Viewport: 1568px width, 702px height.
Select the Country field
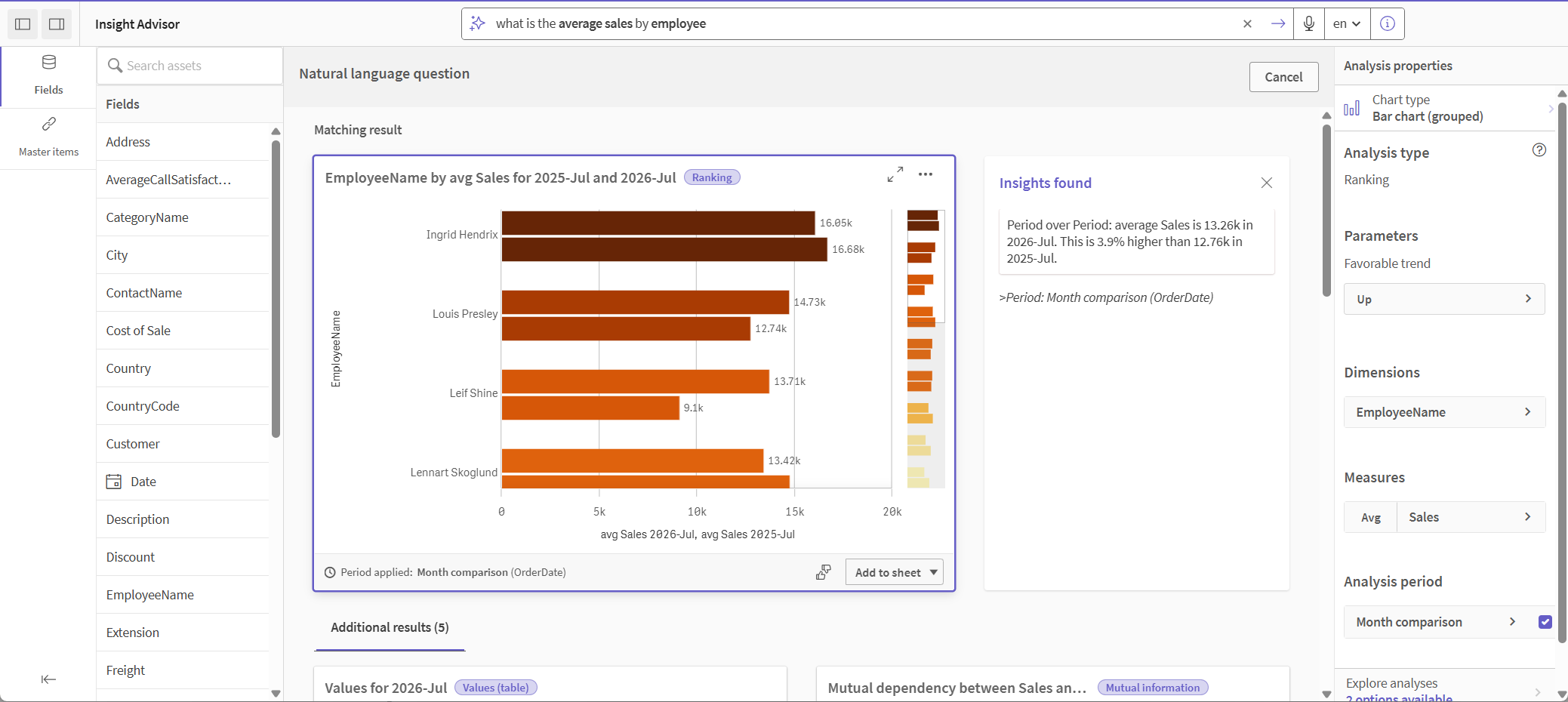coord(183,368)
